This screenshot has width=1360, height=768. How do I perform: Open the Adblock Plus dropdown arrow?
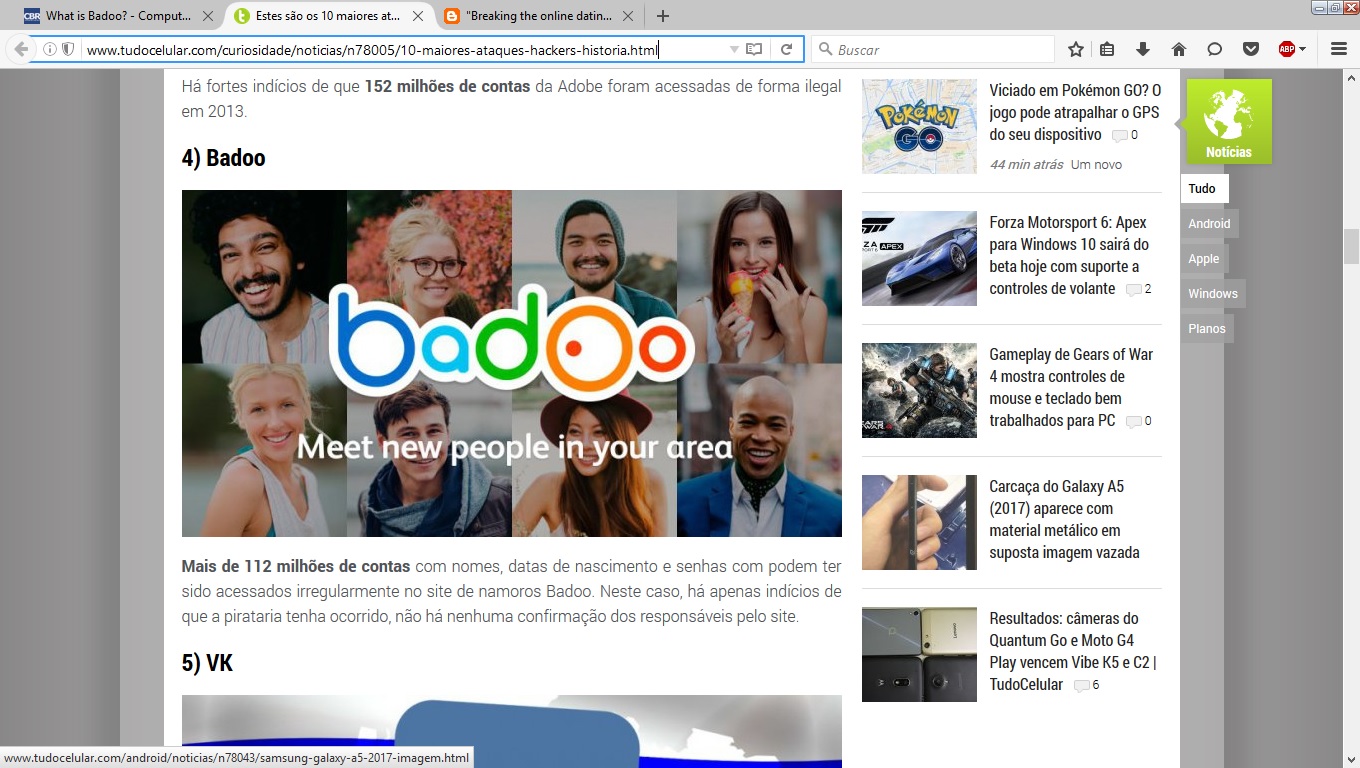pyautogui.click(x=1302, y=49)
